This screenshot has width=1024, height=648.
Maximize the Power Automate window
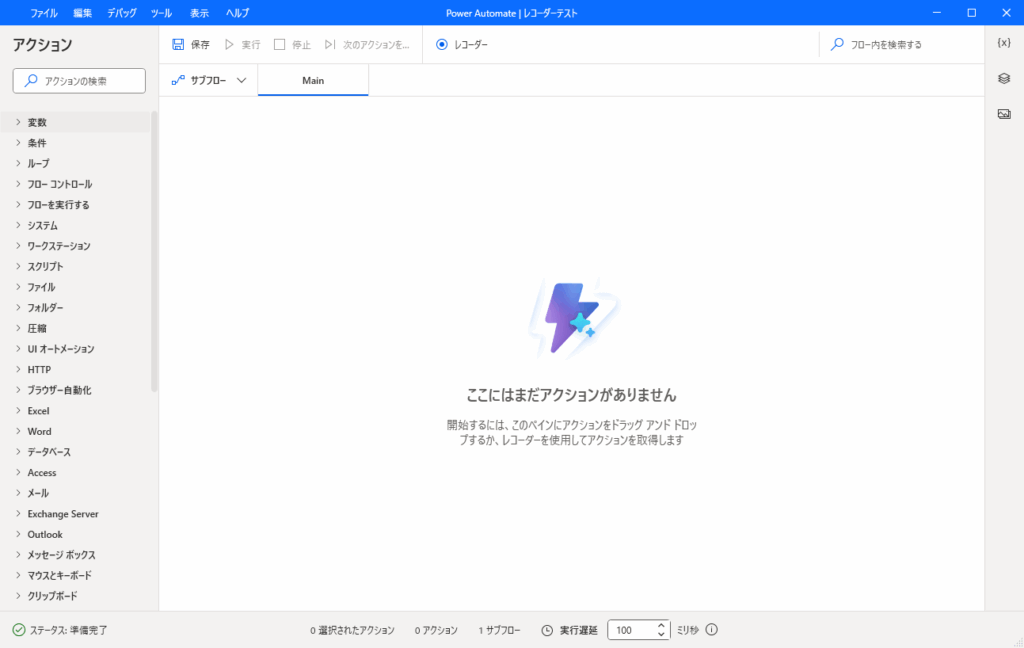coord(972,12)
